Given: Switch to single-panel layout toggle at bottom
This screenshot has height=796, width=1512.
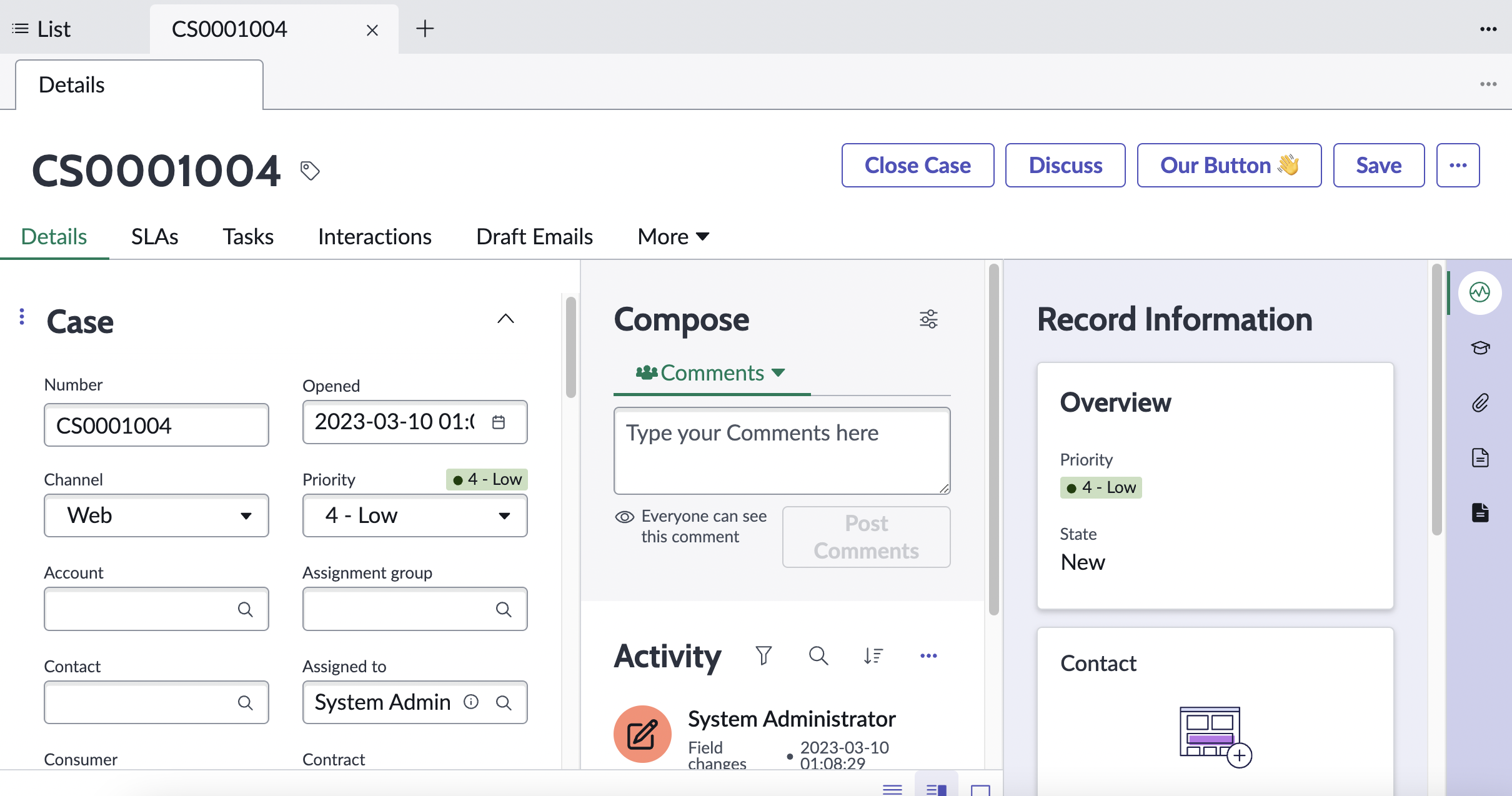Looking at the screenshot, I should click(980, 790).
